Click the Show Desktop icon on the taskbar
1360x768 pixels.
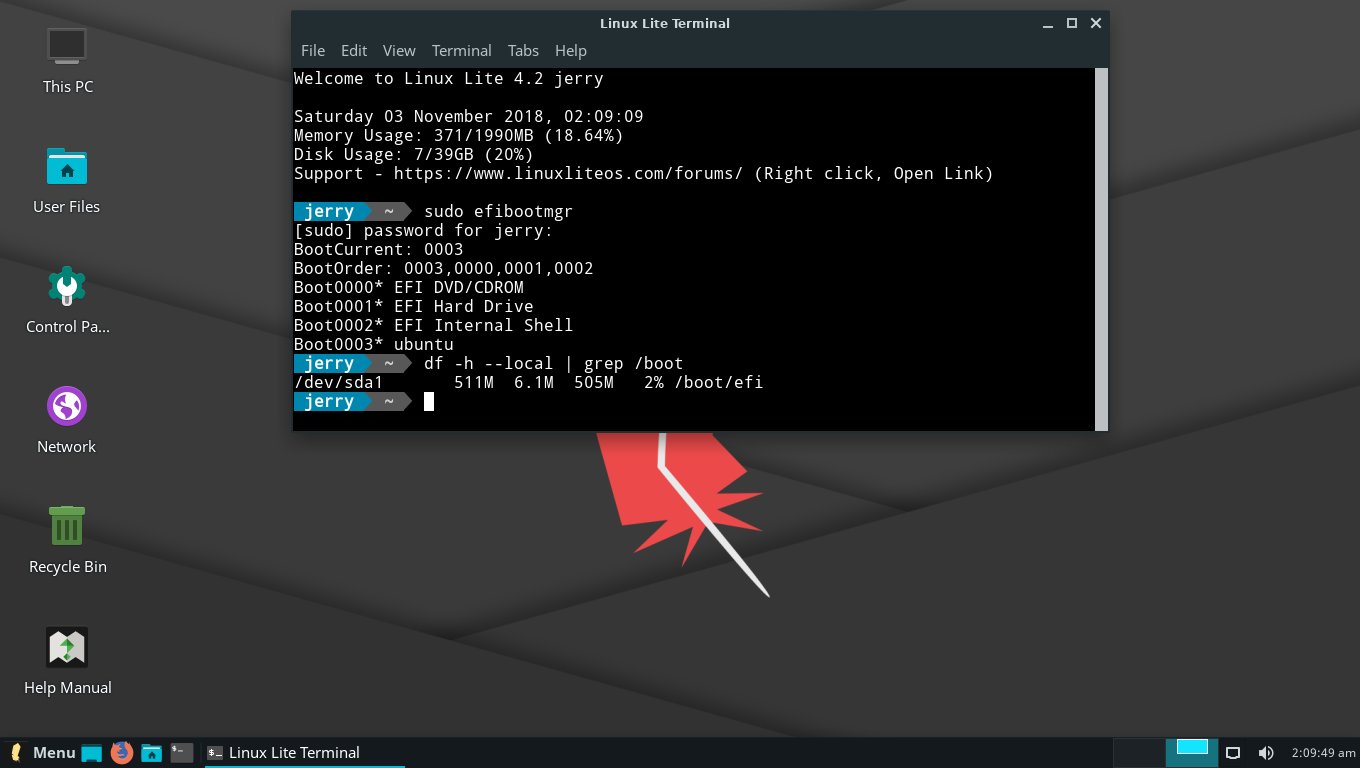92,752
